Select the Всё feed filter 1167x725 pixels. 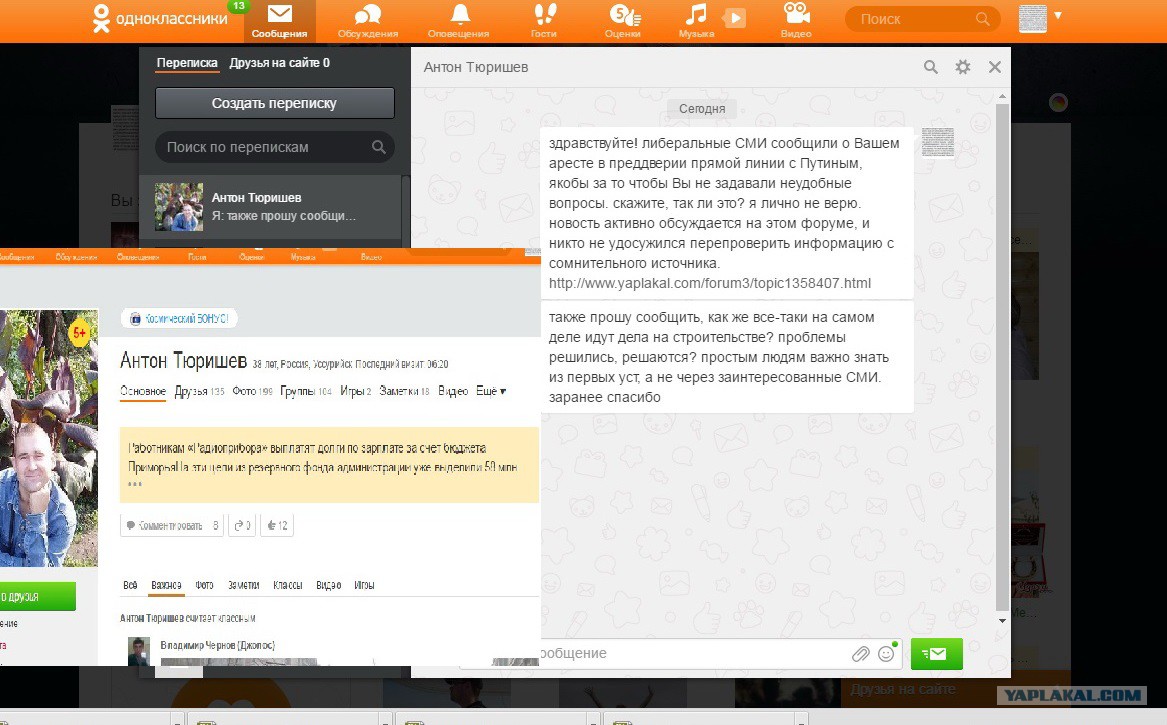(x=130, y=585)
